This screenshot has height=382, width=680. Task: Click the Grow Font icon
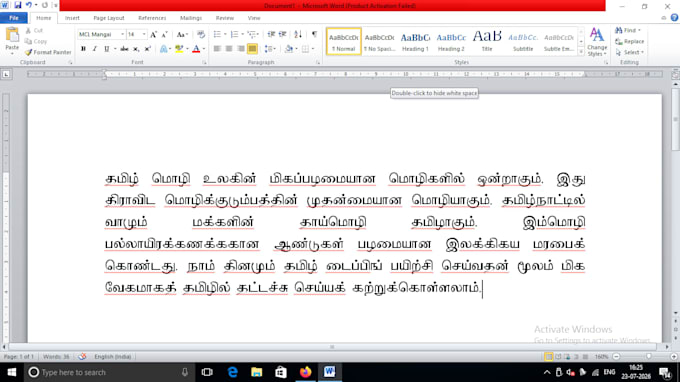[x=153, y=34]
